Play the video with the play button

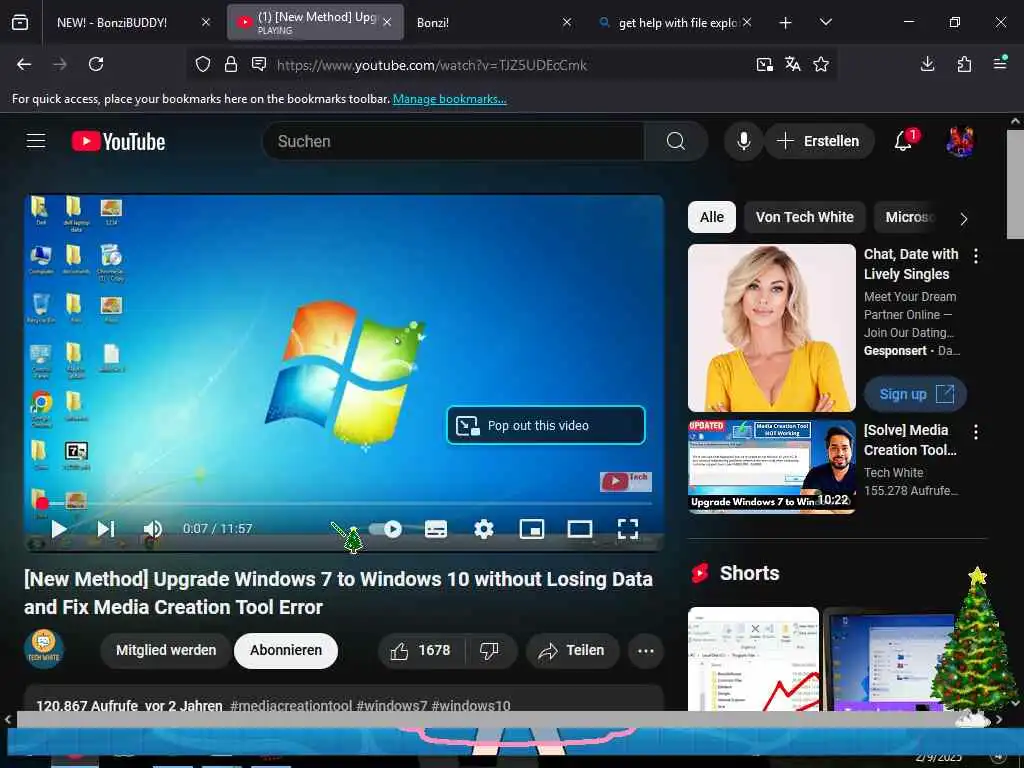[59, 528]
